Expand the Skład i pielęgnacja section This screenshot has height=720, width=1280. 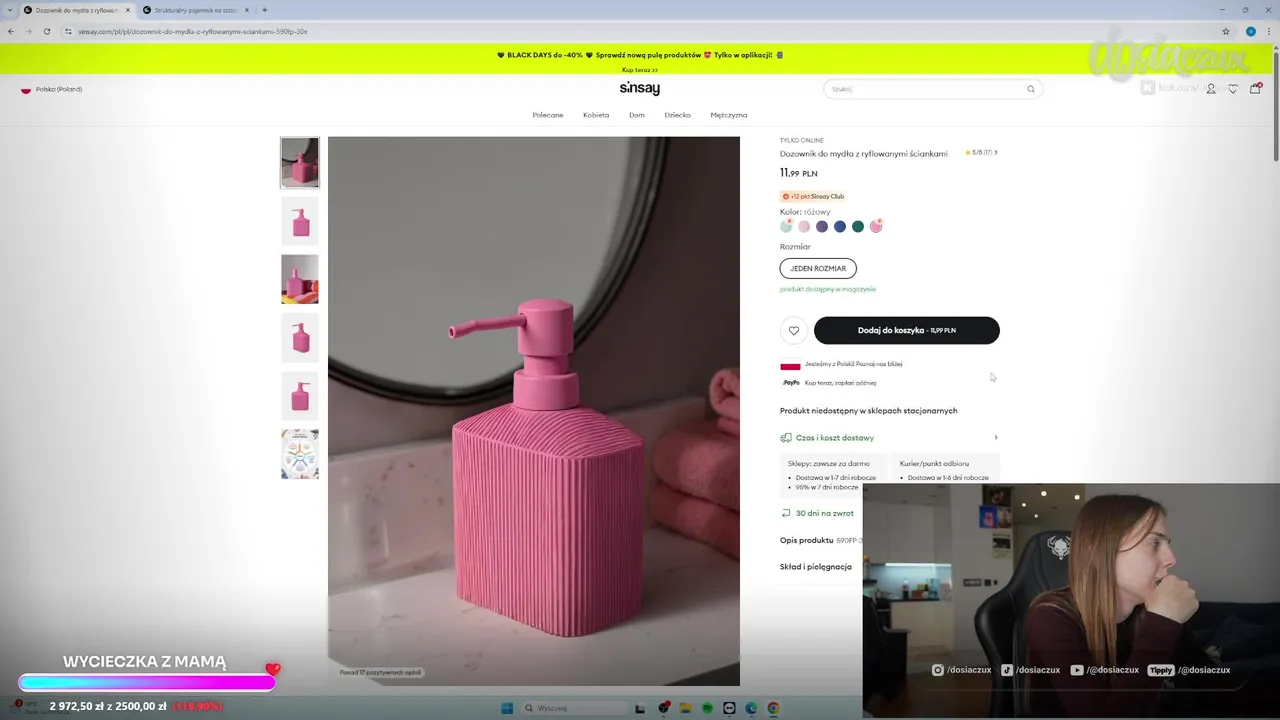point(816,567)
